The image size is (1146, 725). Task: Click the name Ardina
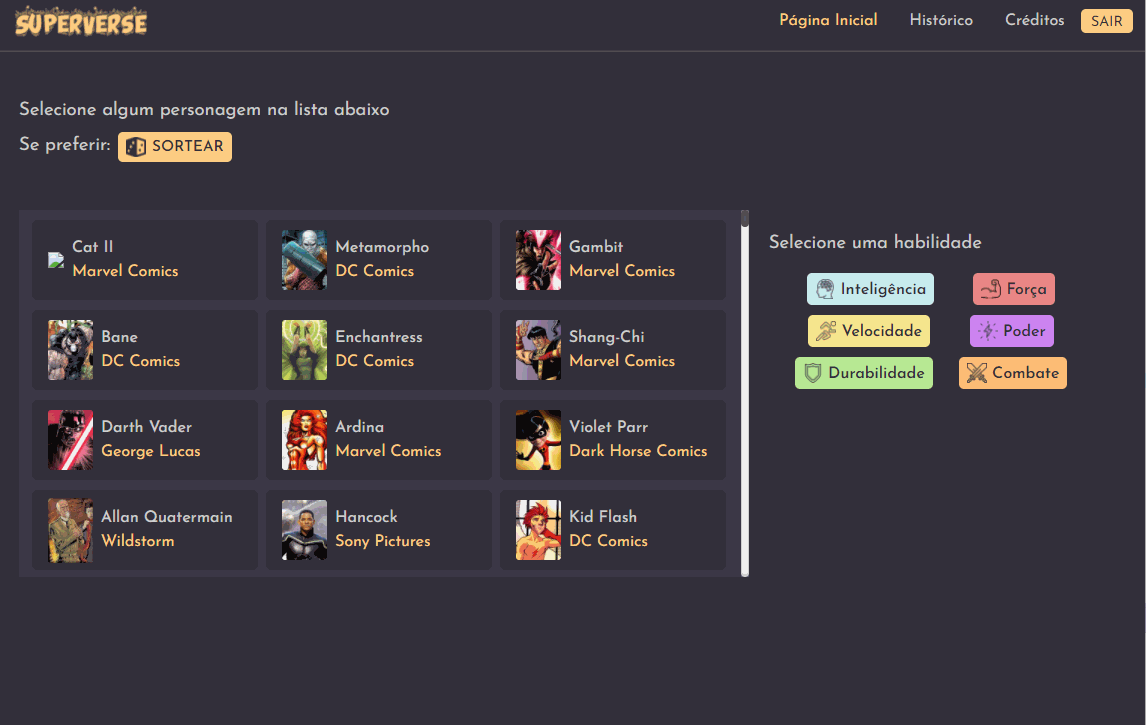pyautogui.click(x=360, y=427)
